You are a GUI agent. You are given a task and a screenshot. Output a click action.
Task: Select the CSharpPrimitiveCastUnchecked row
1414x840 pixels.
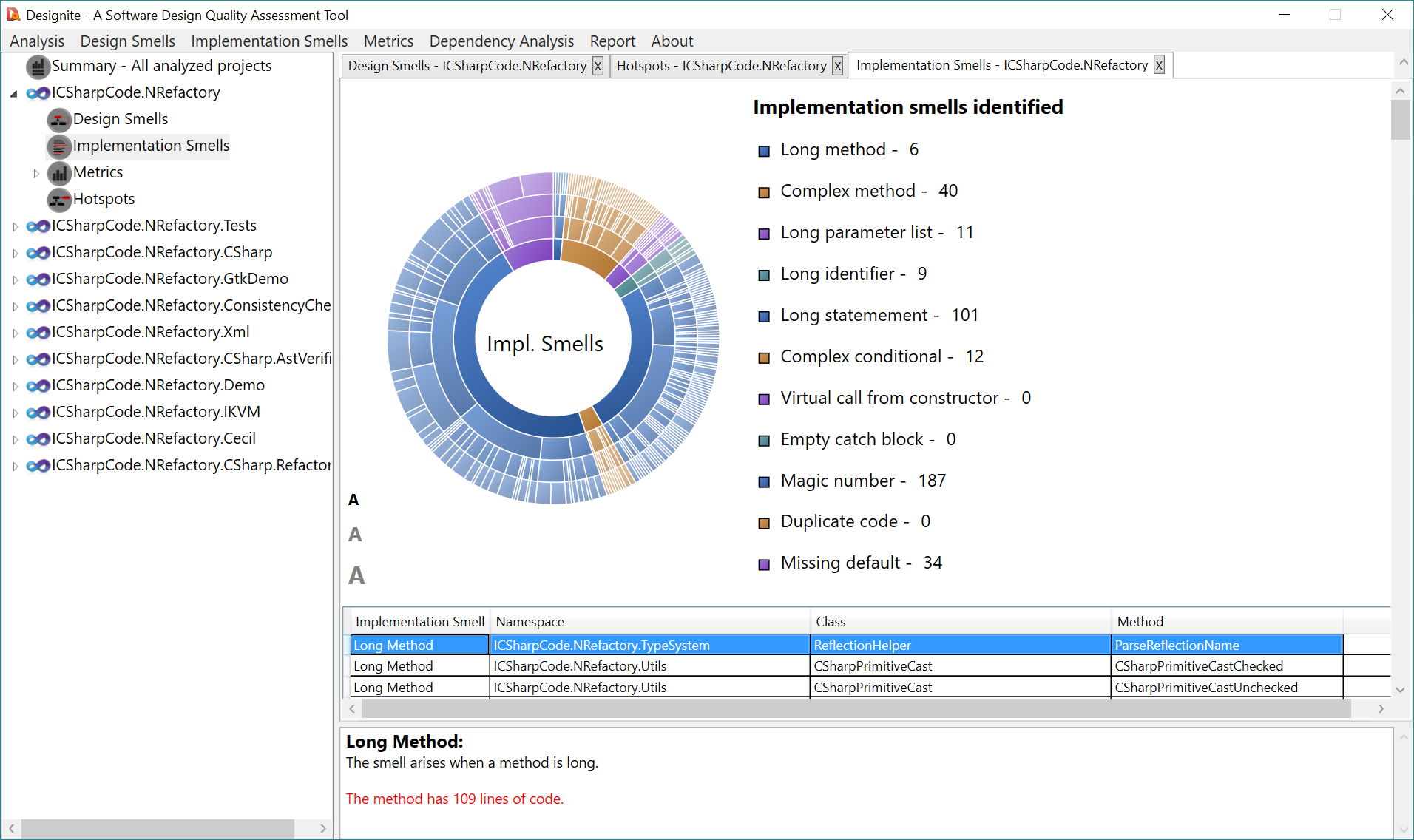pyautogui.click(x=847, y=688)
